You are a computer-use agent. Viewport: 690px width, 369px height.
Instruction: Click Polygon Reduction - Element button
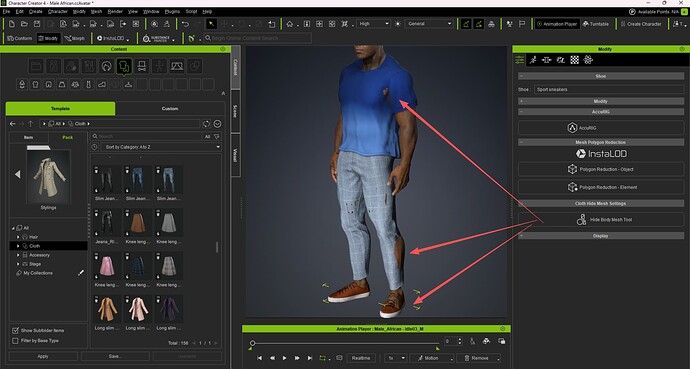601,187
